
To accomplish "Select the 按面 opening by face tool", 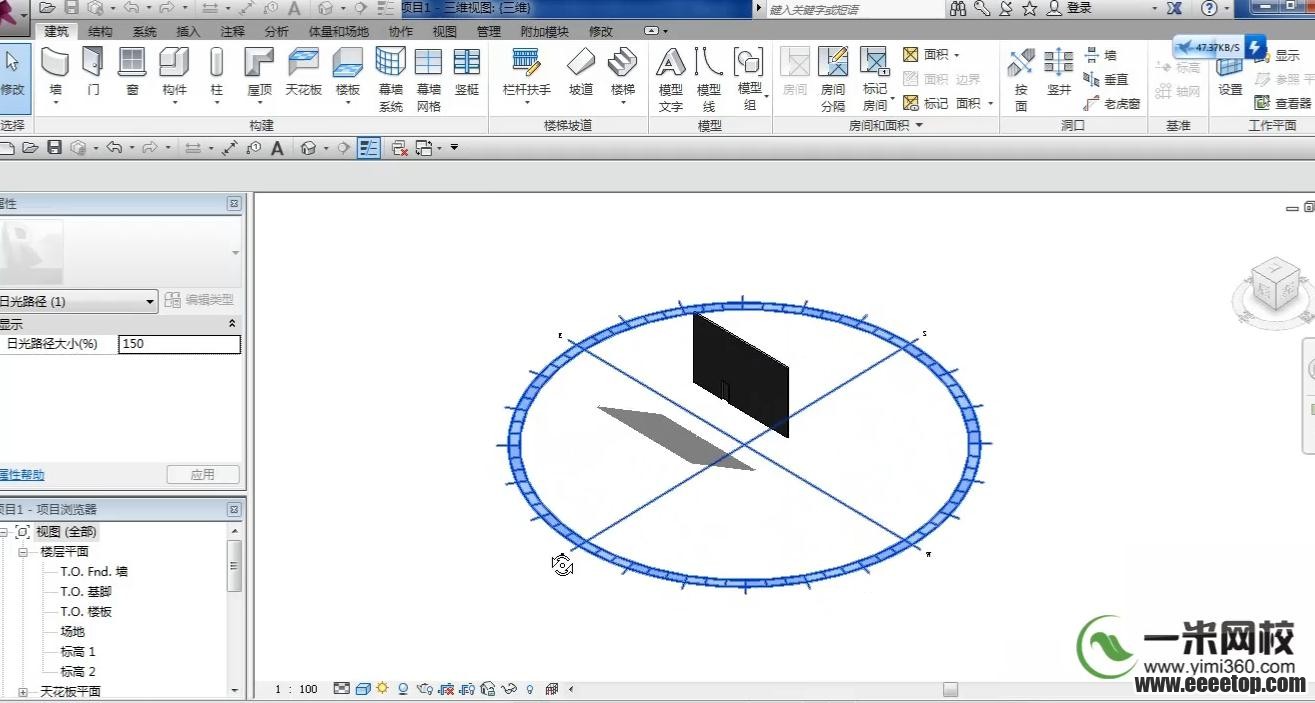I will 1021,78.
